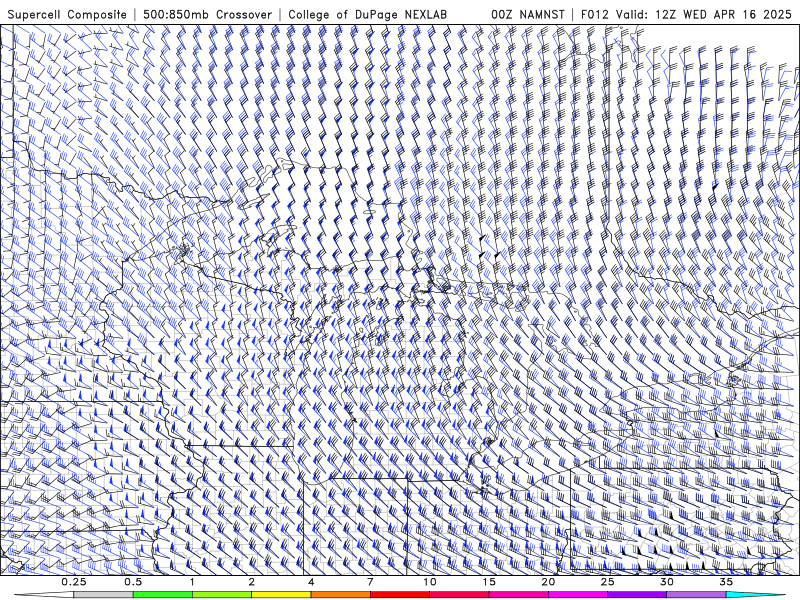
Task: Click the lime colorbar segment between 1 and 2
Action: coord(222,595)
